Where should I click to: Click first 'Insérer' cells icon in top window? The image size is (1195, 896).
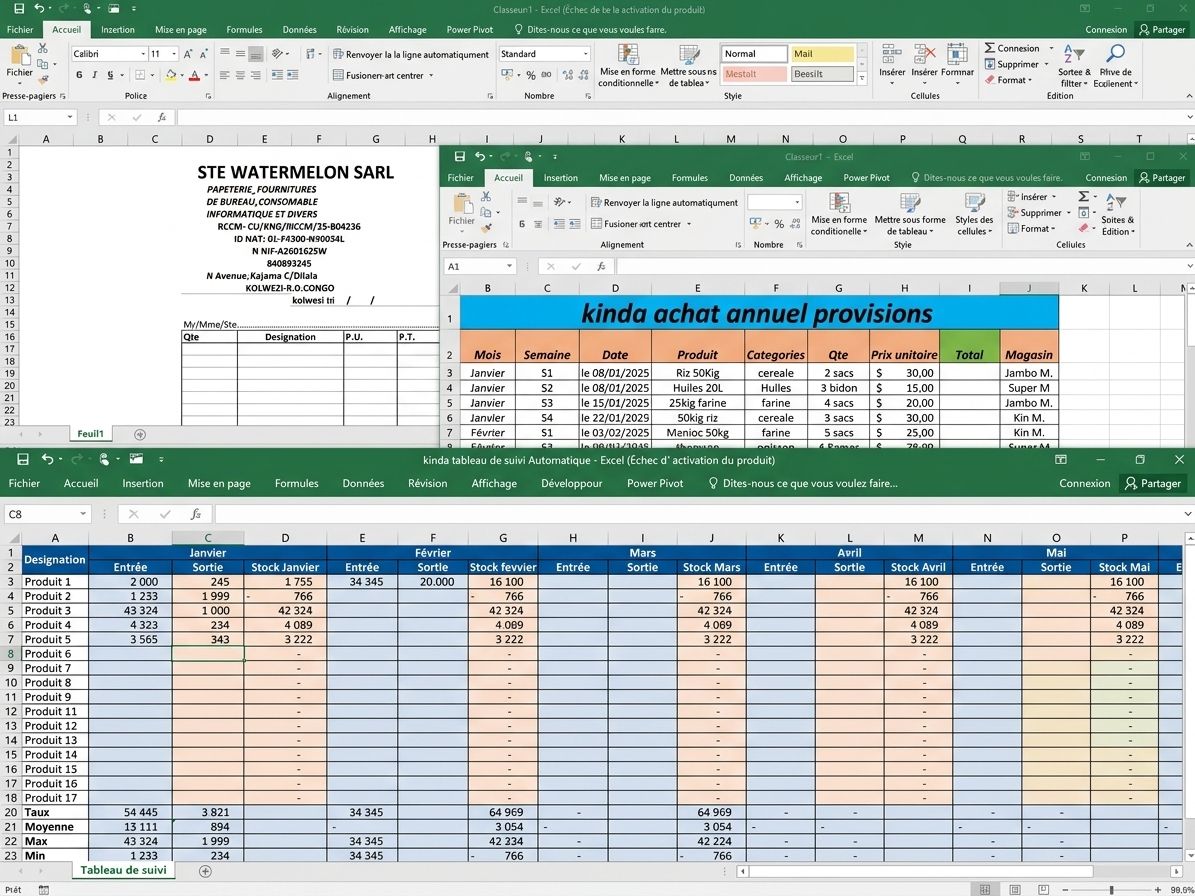[892, 62]
